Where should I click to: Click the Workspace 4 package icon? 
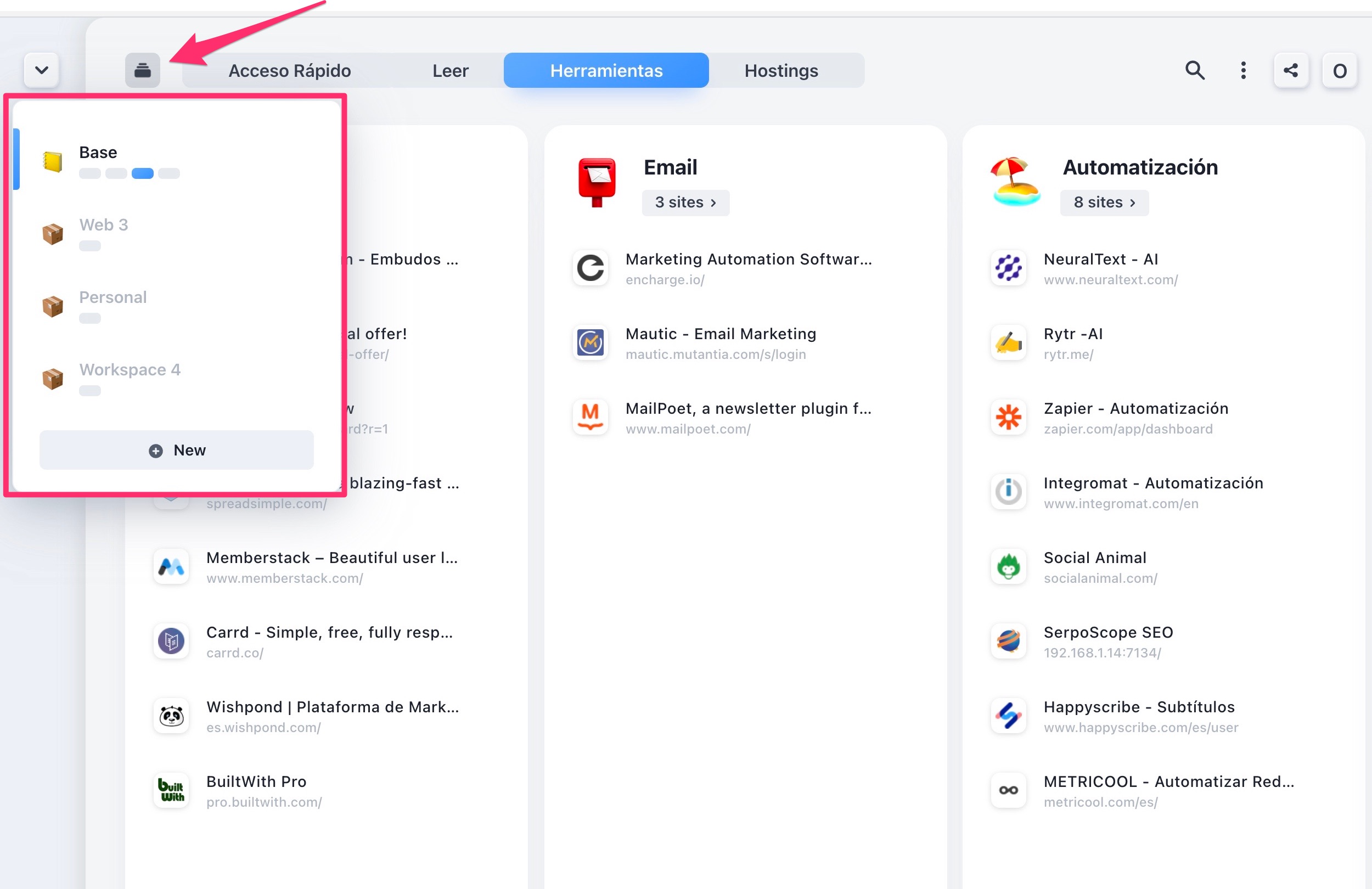coord(53,379)
